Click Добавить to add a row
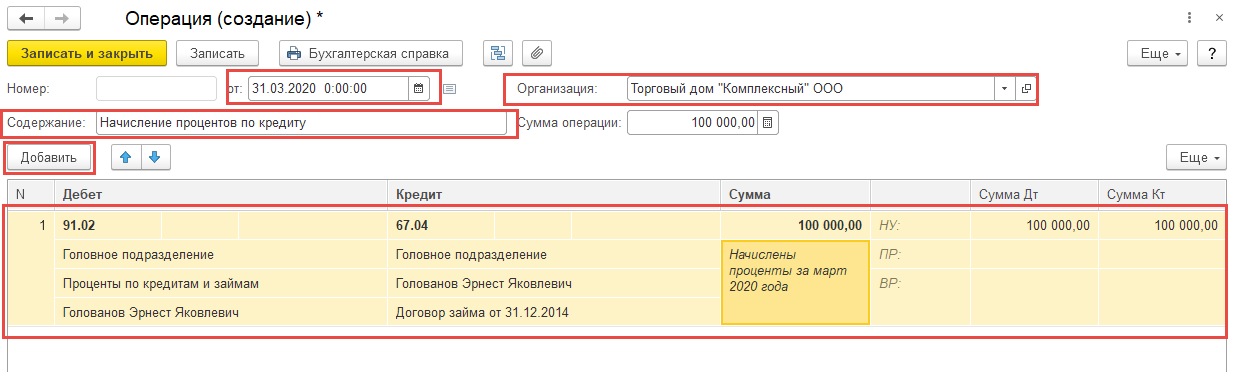1243x372 pixels. (x=49, y=157)
